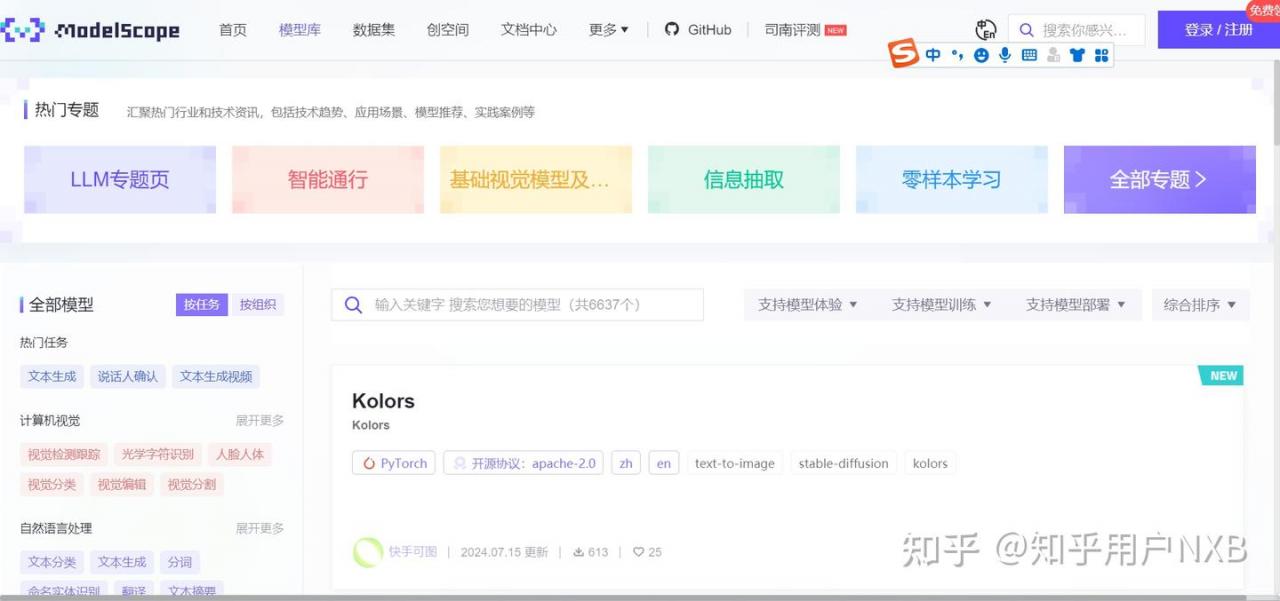
Task: Click the Sogou input method S logo
Action: click(x=903, y=54)
